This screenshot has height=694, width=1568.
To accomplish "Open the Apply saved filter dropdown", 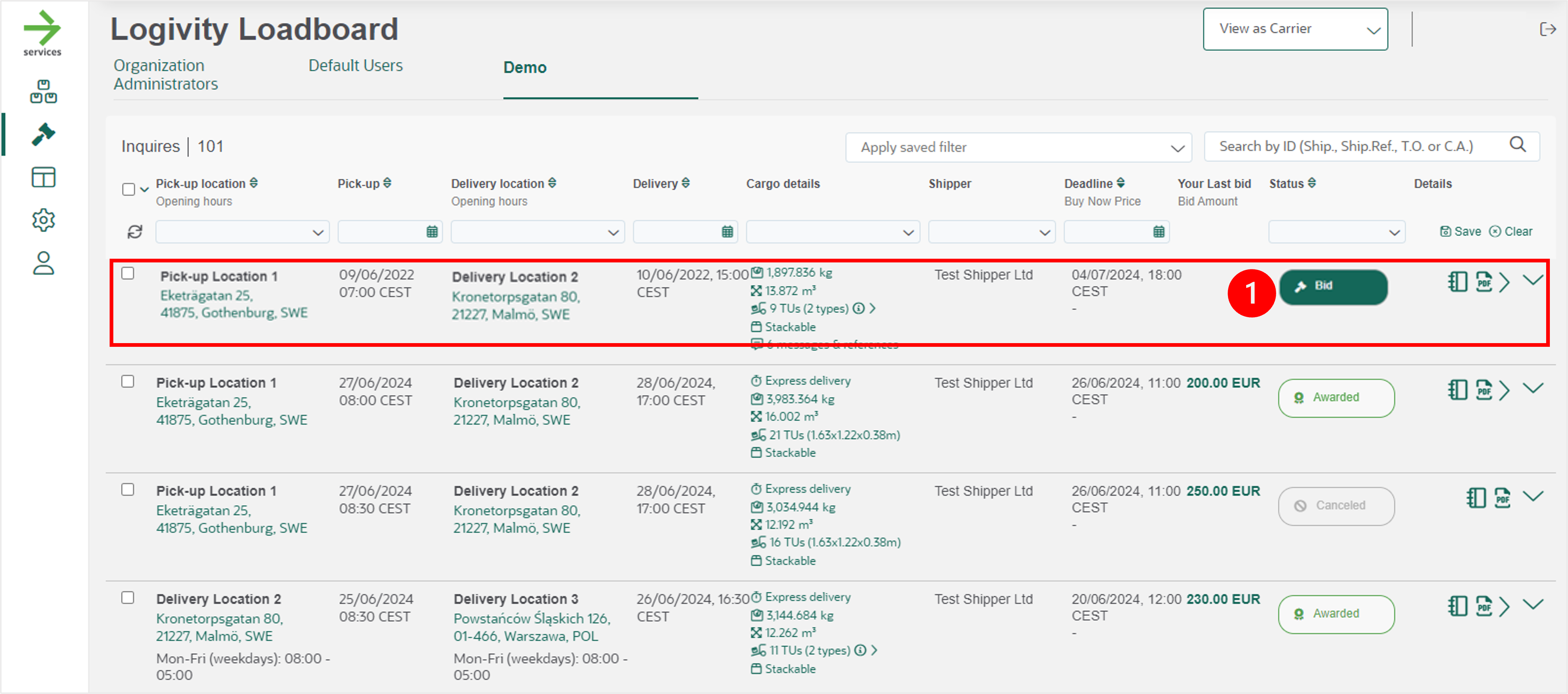I will pyautogui.click(x=1018, y=148).
